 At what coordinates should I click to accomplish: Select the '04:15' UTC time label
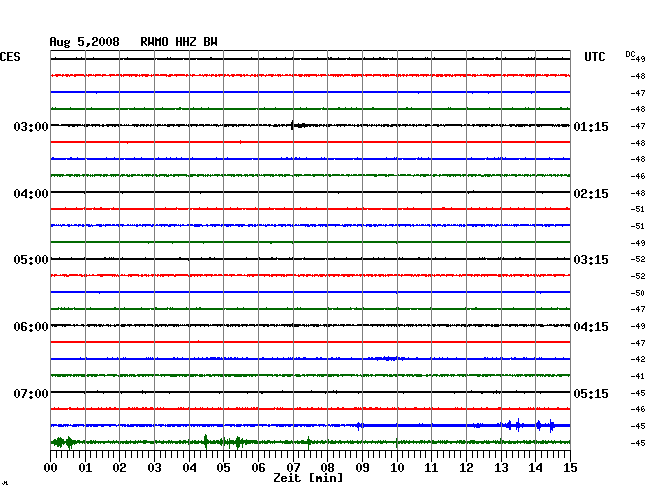click(591, 327)
